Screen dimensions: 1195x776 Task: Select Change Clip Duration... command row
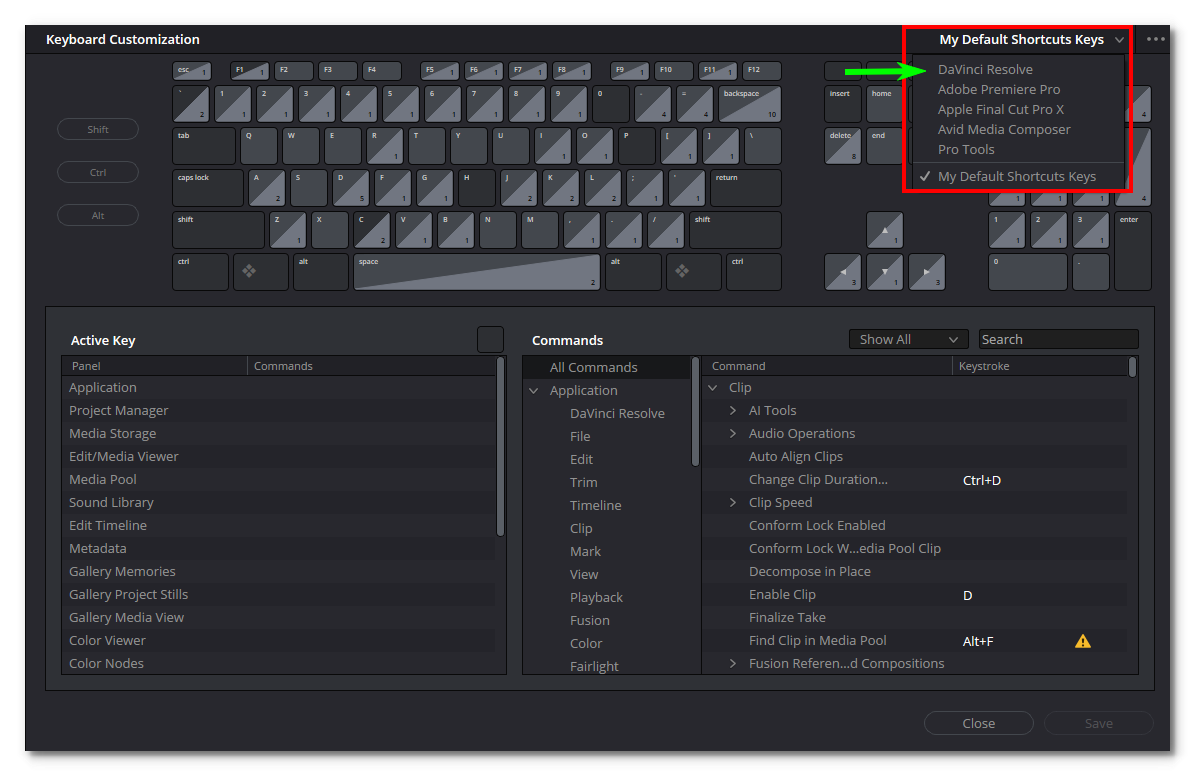point(915,479)
